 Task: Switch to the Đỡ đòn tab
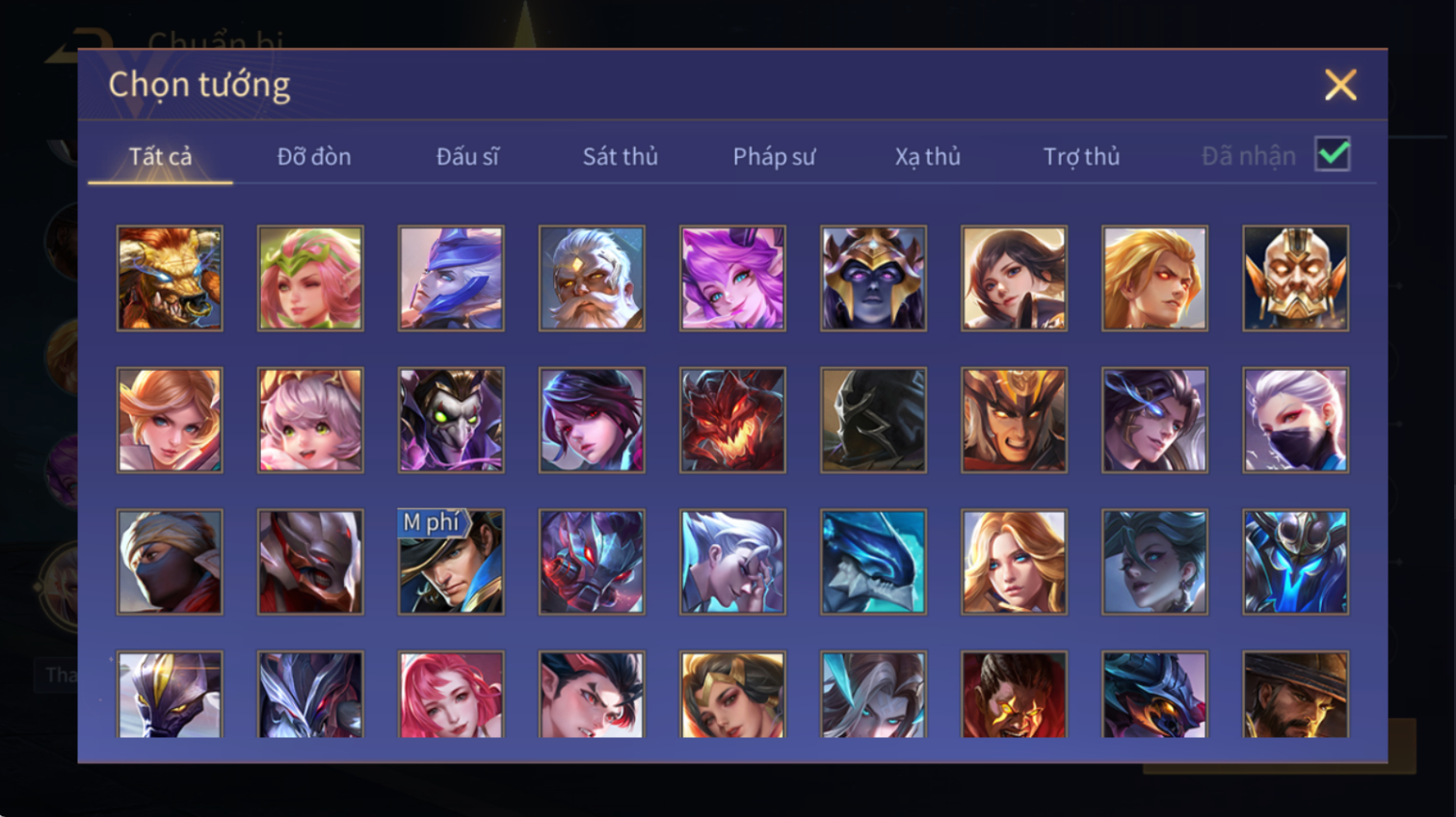coord(314,156)
